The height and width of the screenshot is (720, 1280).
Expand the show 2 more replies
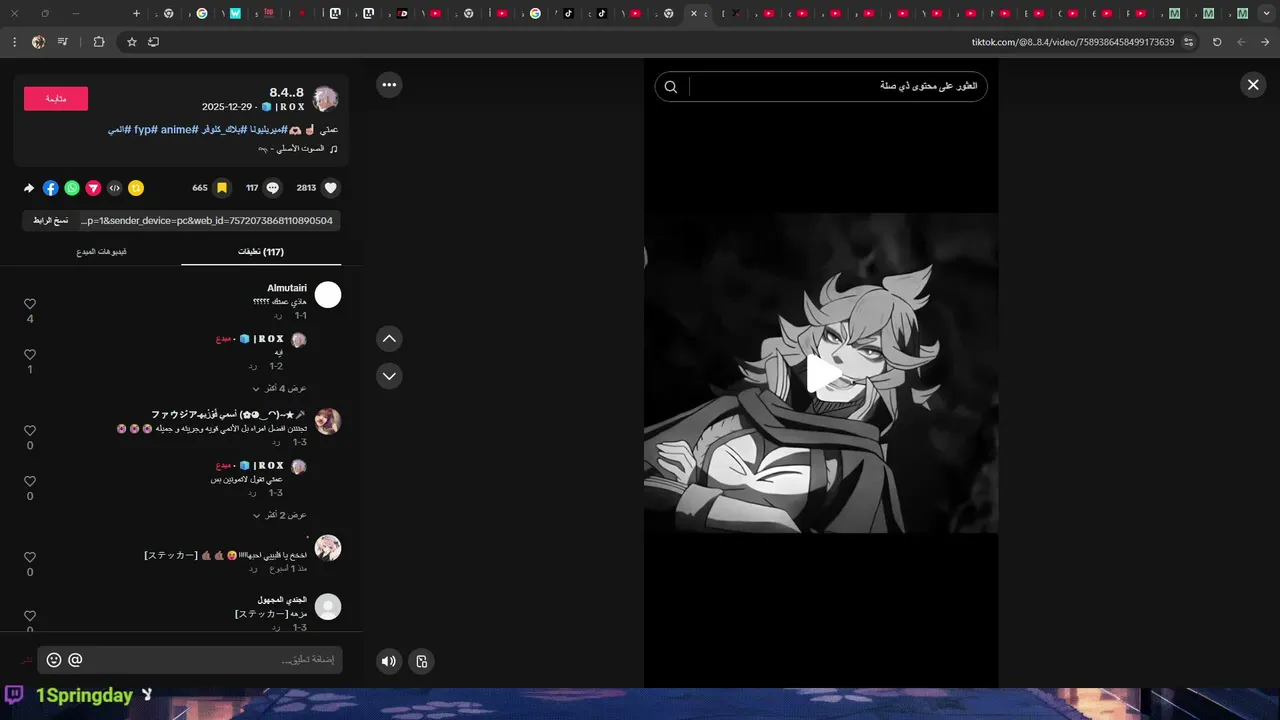click(x=279, y=515)
